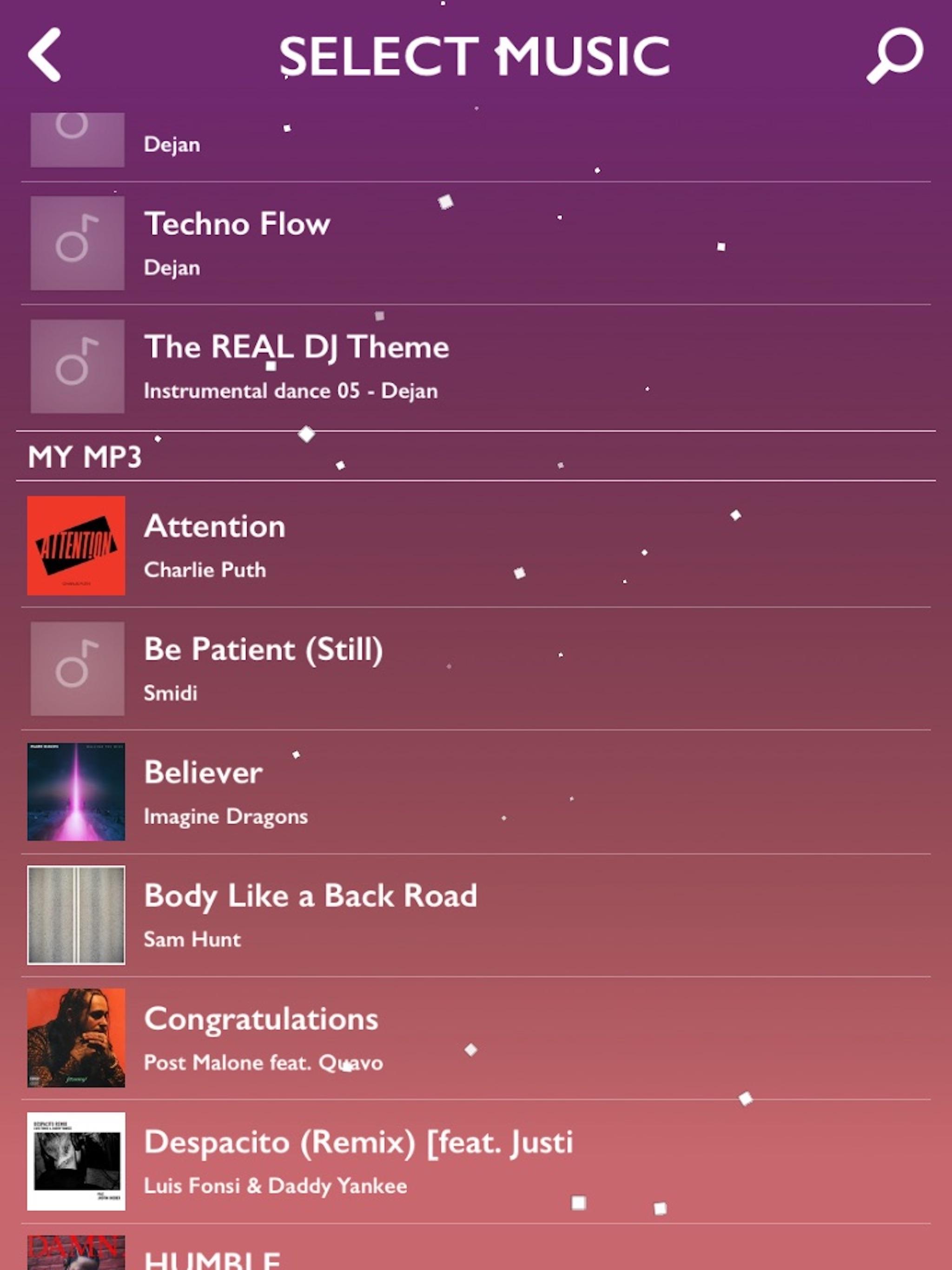Click the back navigation arrow icon

tap(47, 55)
